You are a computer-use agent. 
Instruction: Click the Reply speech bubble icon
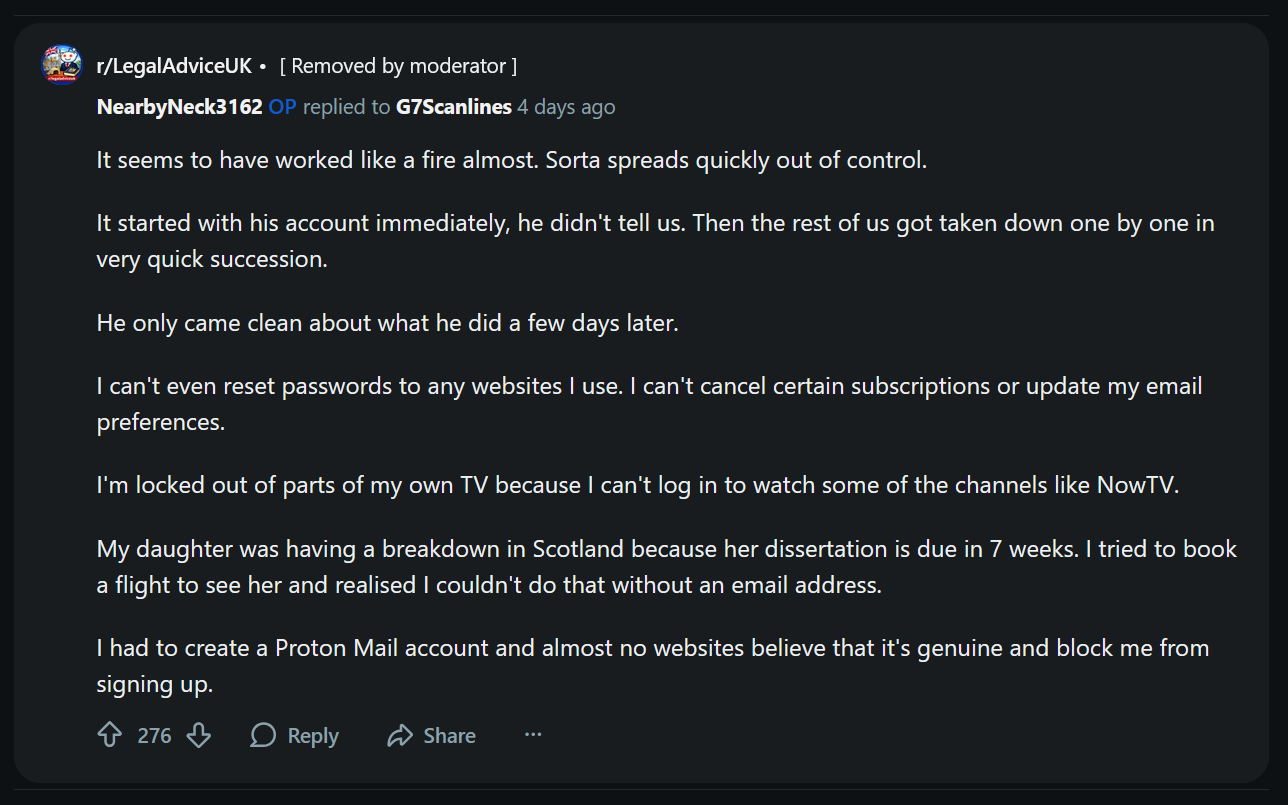click(263, 736)
